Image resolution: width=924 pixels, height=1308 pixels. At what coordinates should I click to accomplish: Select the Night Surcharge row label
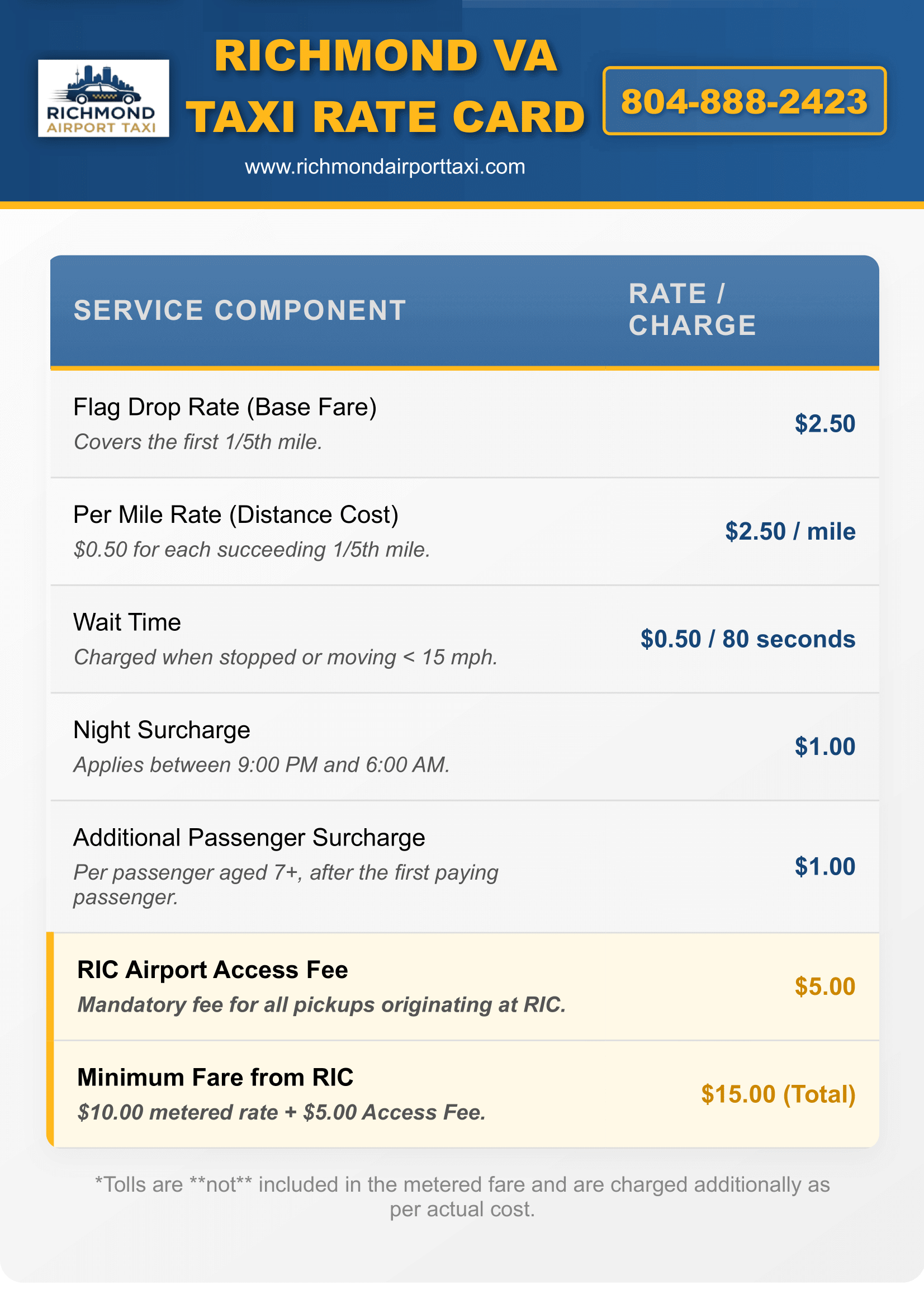pyautogui.click(x=162, y=730)
